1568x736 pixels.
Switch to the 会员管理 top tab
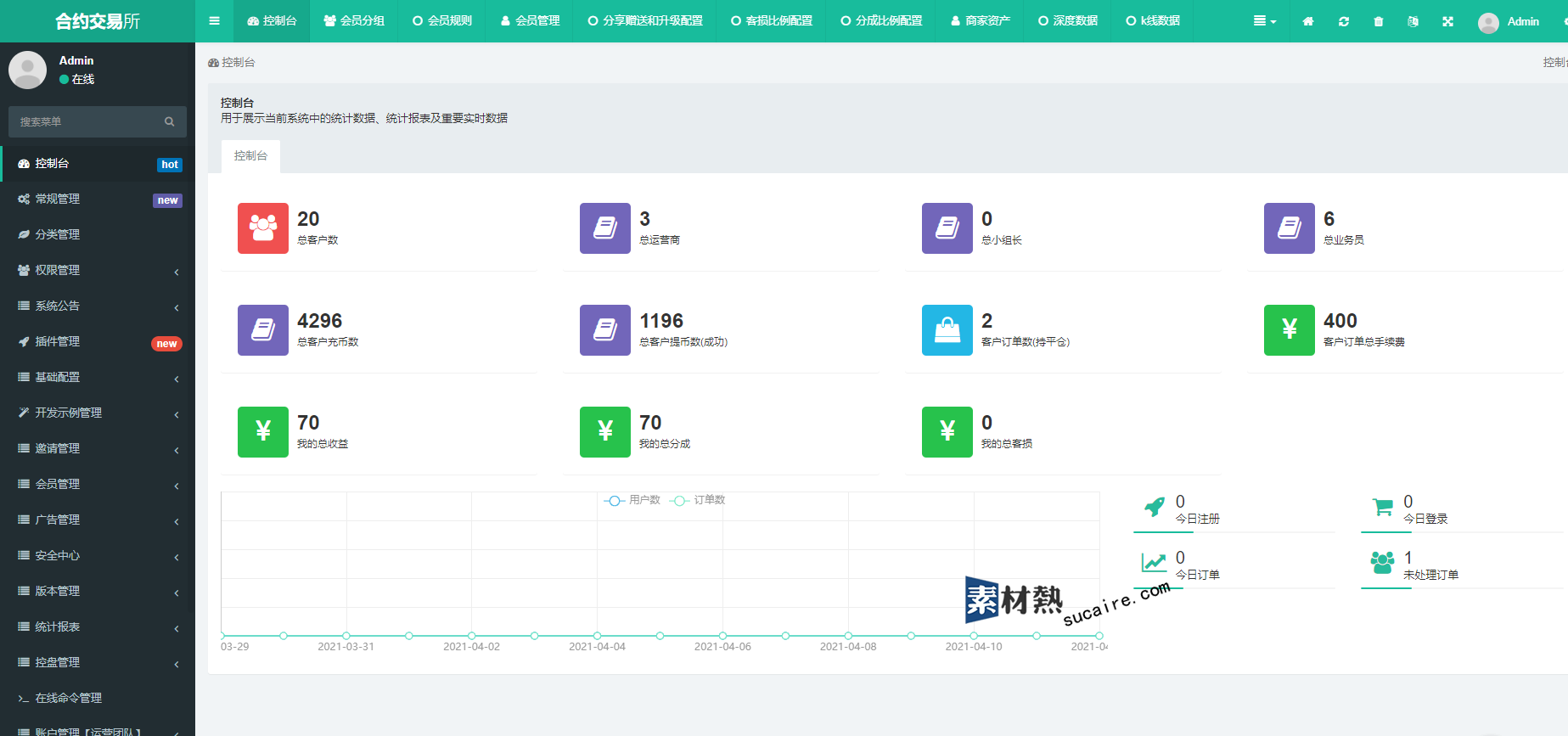[530, 21]
